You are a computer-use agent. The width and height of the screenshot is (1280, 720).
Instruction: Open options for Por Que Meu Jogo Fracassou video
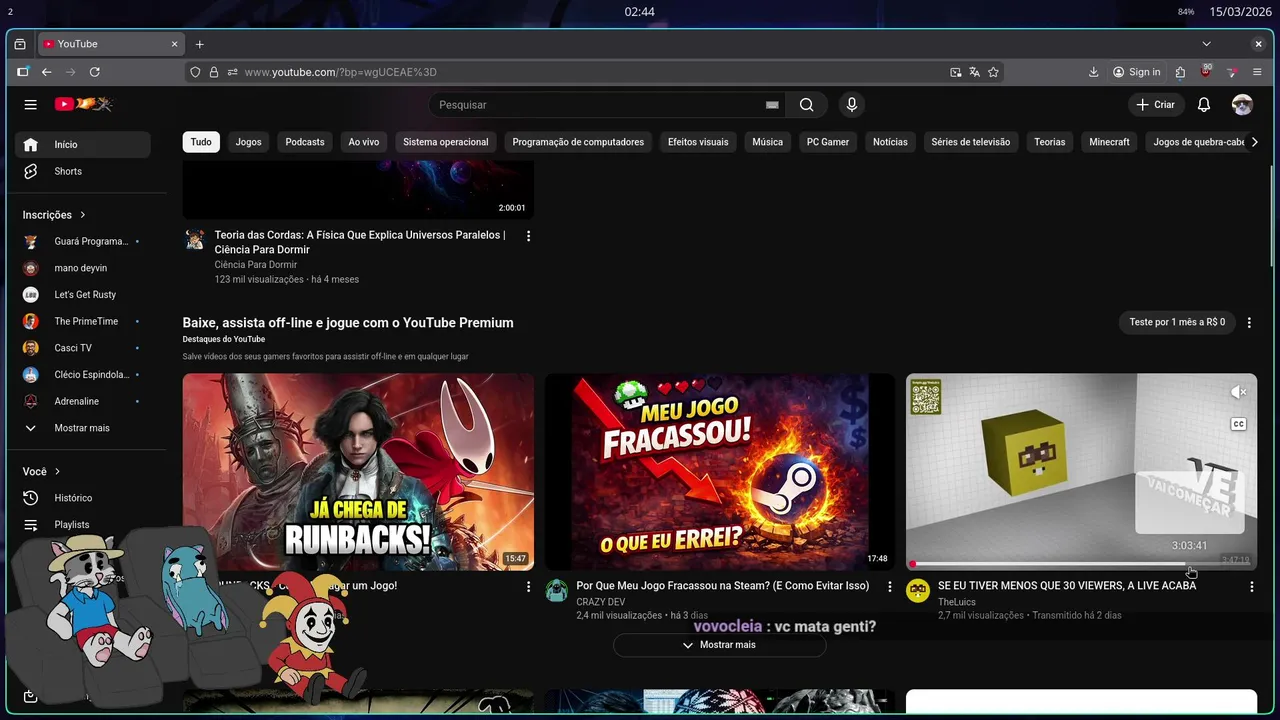coord(890,587)
